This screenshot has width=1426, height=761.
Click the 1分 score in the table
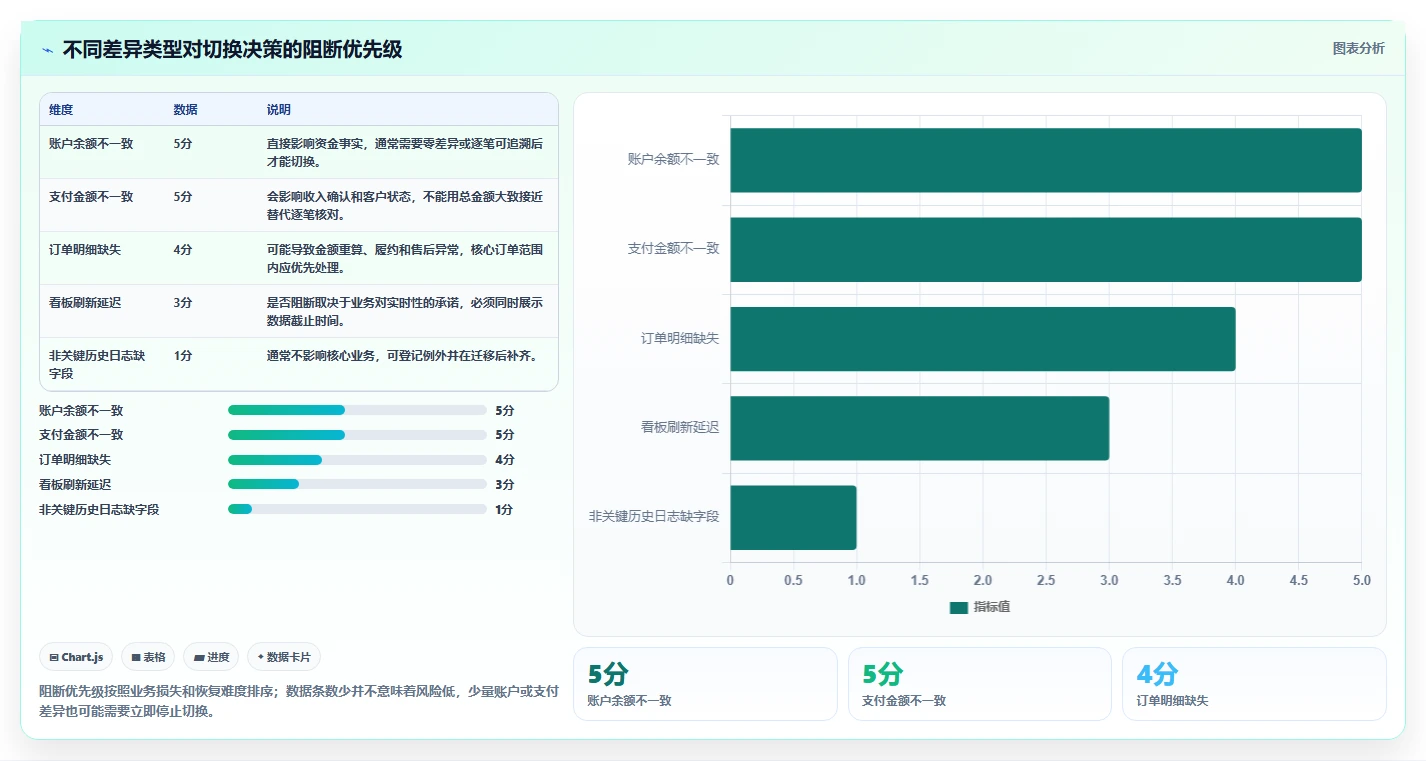(x=182, y=356)
